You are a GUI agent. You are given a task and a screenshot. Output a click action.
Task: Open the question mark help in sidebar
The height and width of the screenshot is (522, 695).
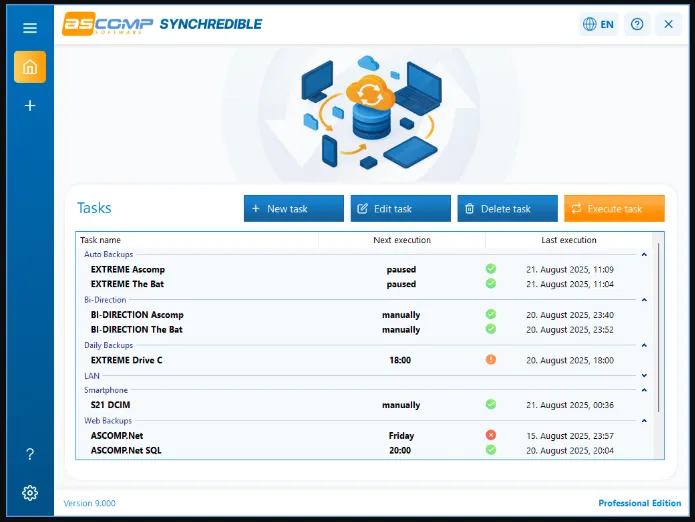pos(30,454)
